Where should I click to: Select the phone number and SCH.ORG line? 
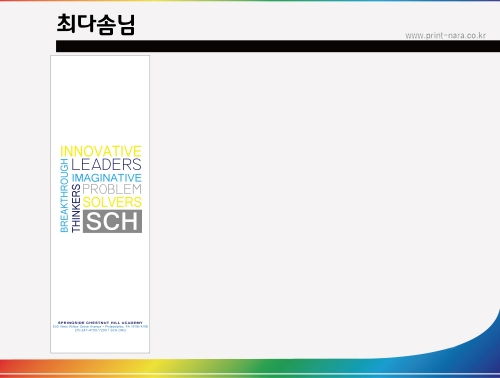[x=100, y=330]
